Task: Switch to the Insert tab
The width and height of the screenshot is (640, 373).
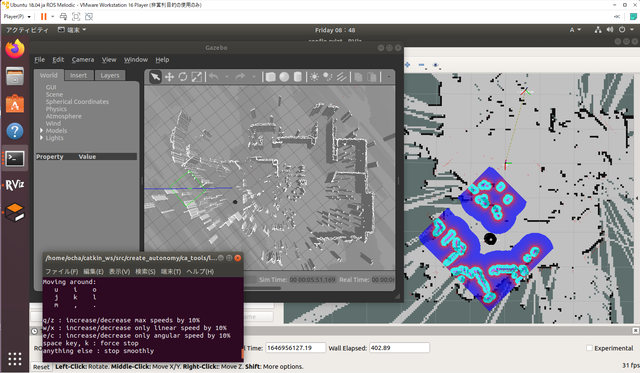Action: point(78,75)
